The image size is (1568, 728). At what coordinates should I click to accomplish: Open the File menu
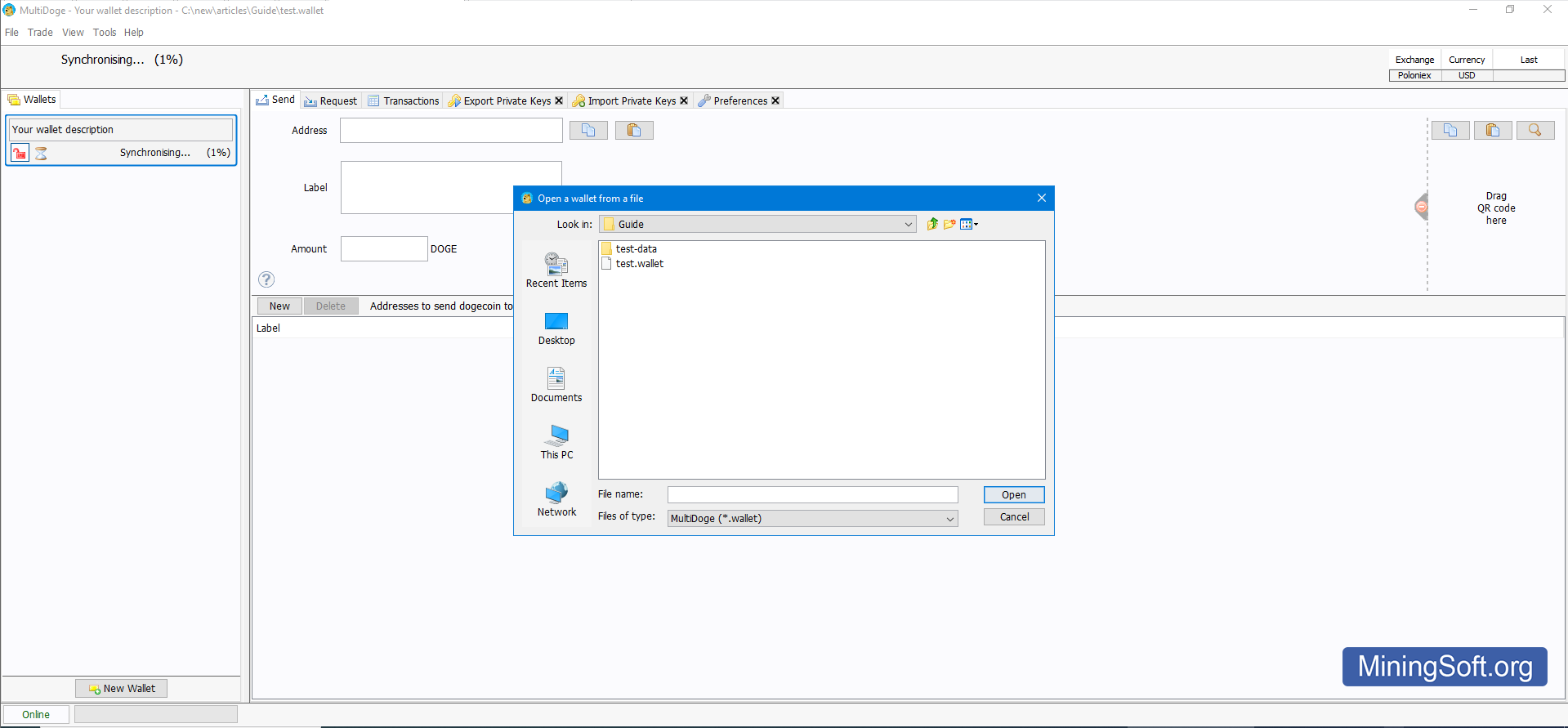click(x=11, y=33)
